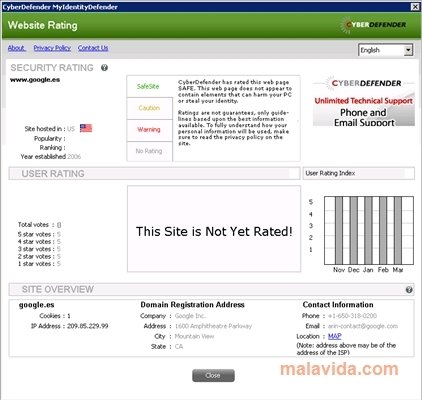
Task: Click the www.google.es site name
Action: tap(35, 80)
